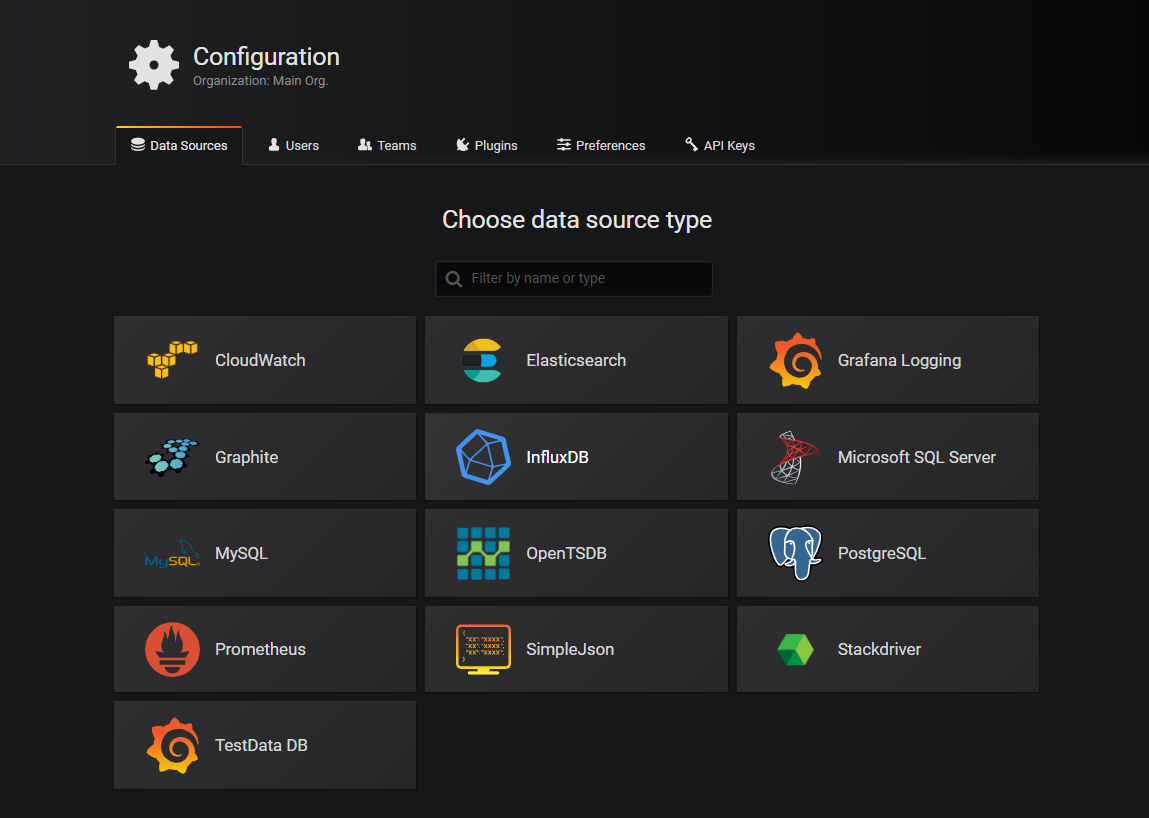Image resolution: width=1149 pixels, height=818 pixels.
Task: Go to the Teams tab
Action: tap(387, 145)
